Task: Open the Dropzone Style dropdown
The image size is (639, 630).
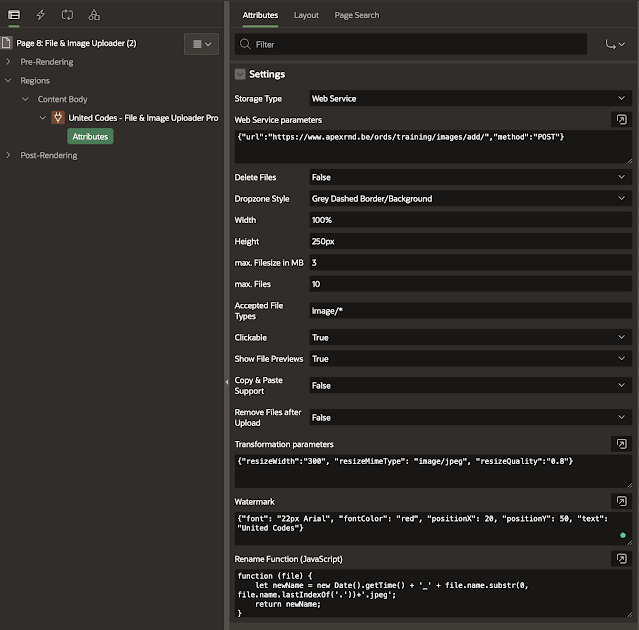Action: (x=470, y=199)
